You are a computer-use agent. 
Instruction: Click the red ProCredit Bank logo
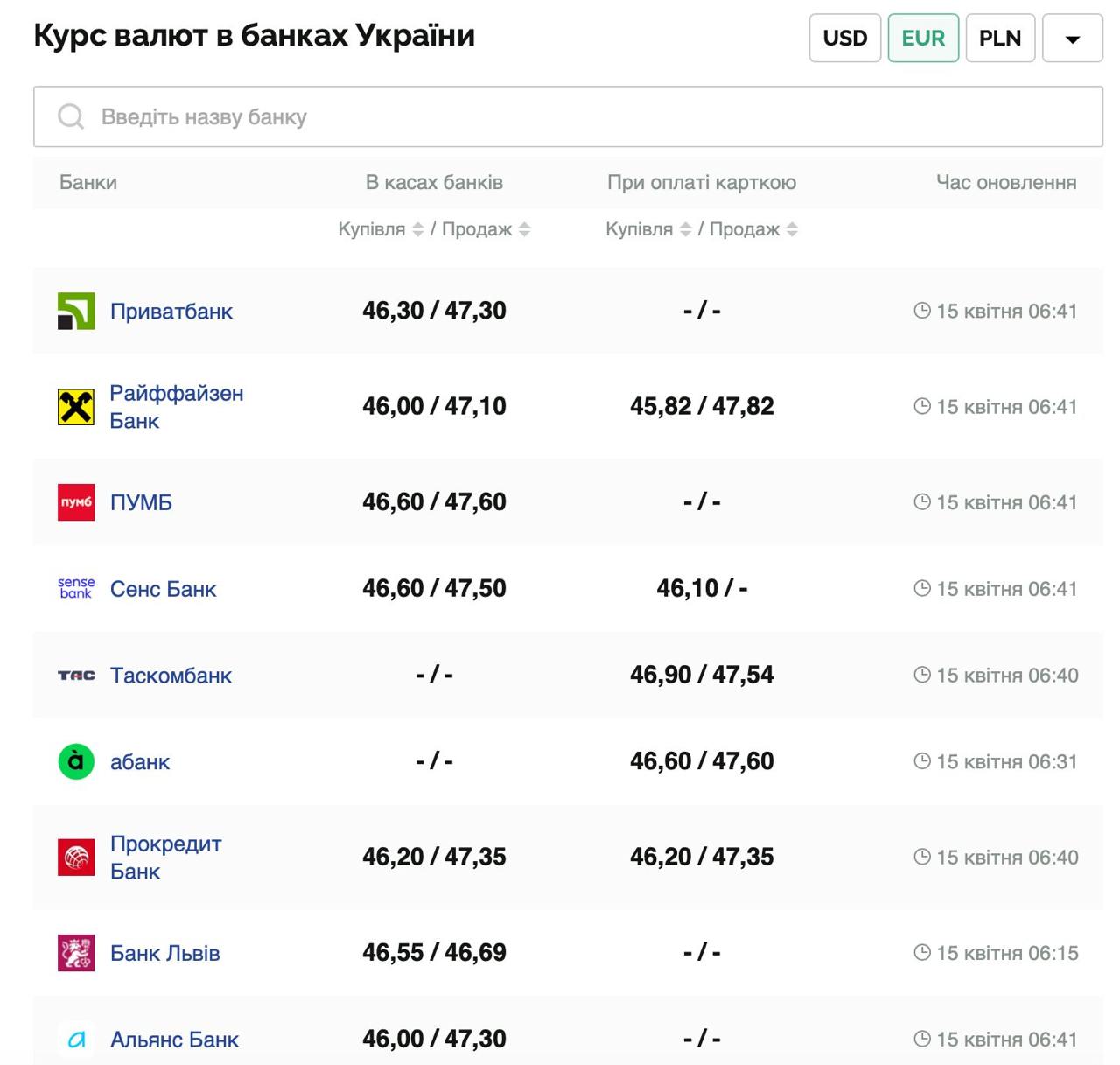(76, 858)
